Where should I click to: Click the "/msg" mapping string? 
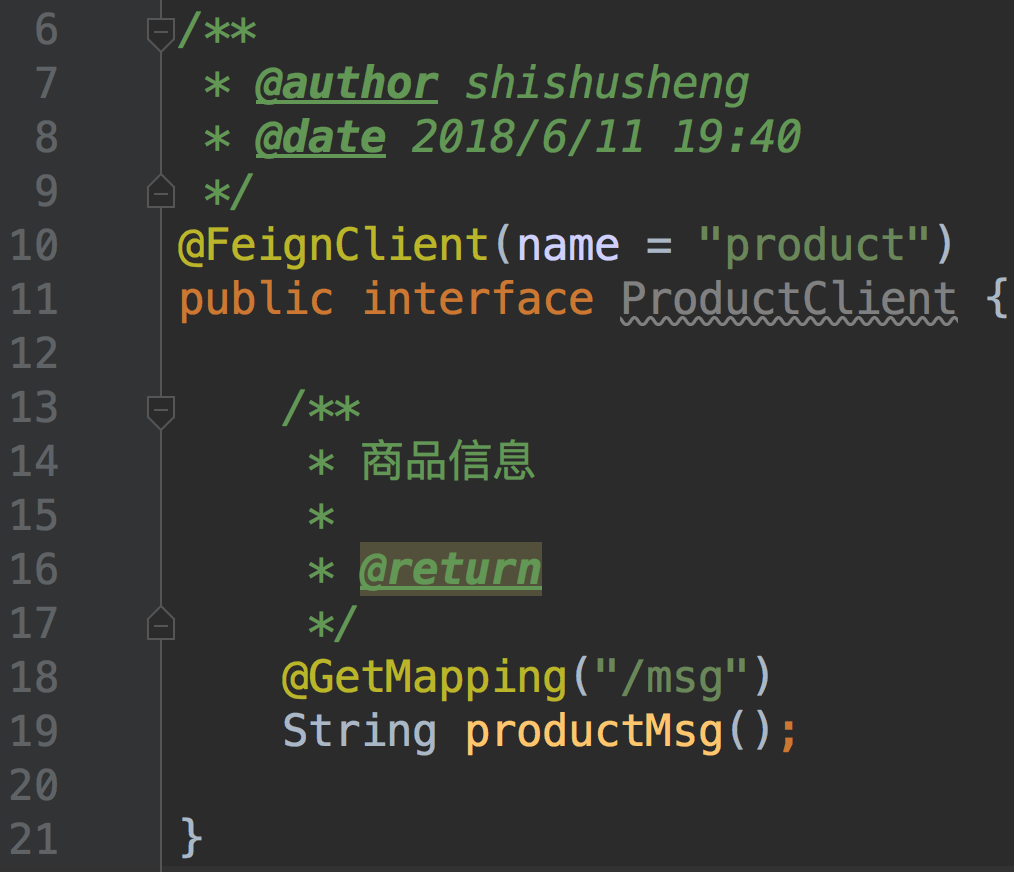673,678
